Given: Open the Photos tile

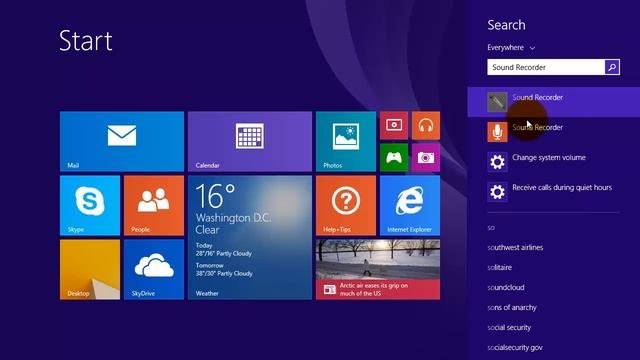Looking at the screenshot, I should (x=346, y=141).
